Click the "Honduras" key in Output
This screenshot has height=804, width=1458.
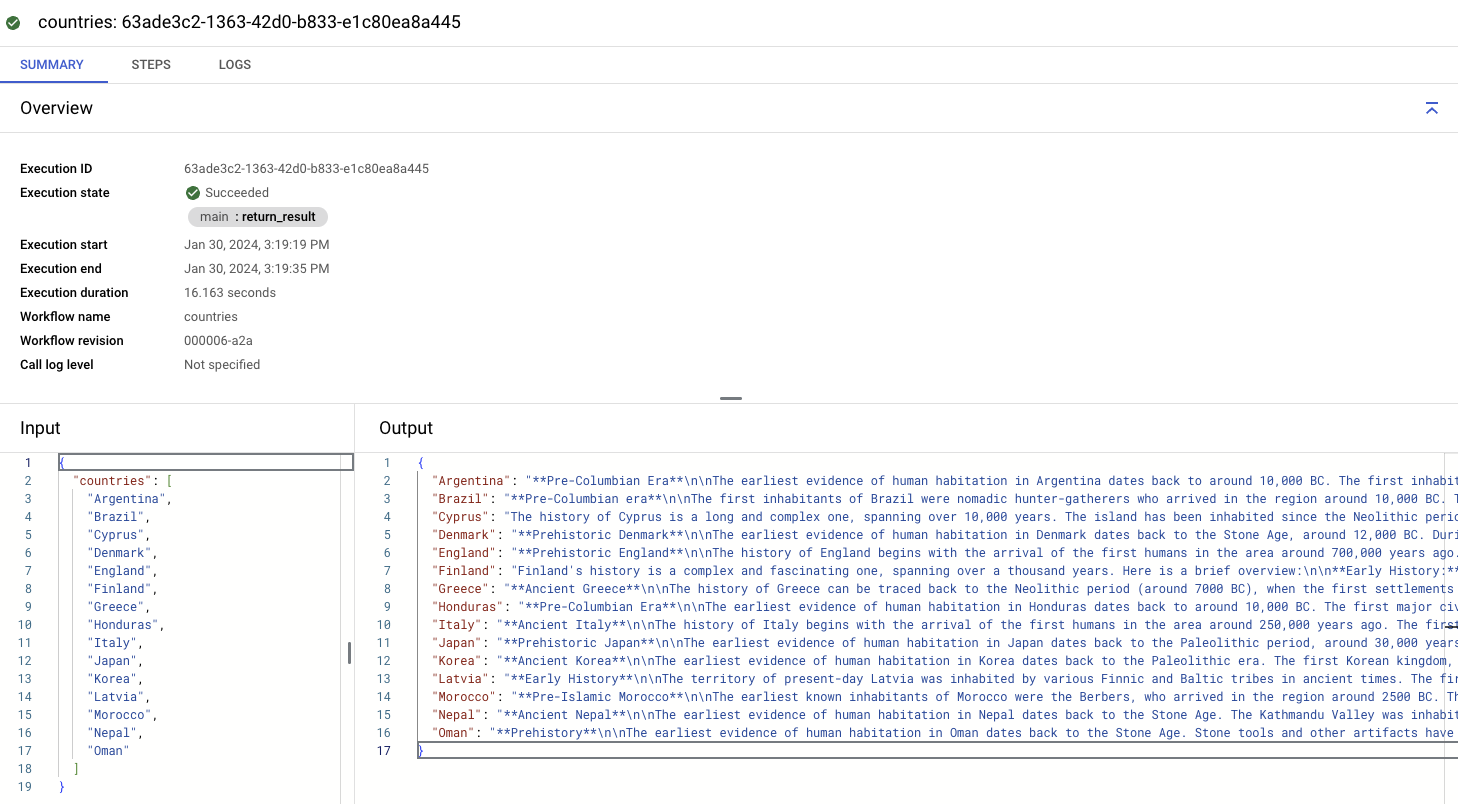pos(468,607)
